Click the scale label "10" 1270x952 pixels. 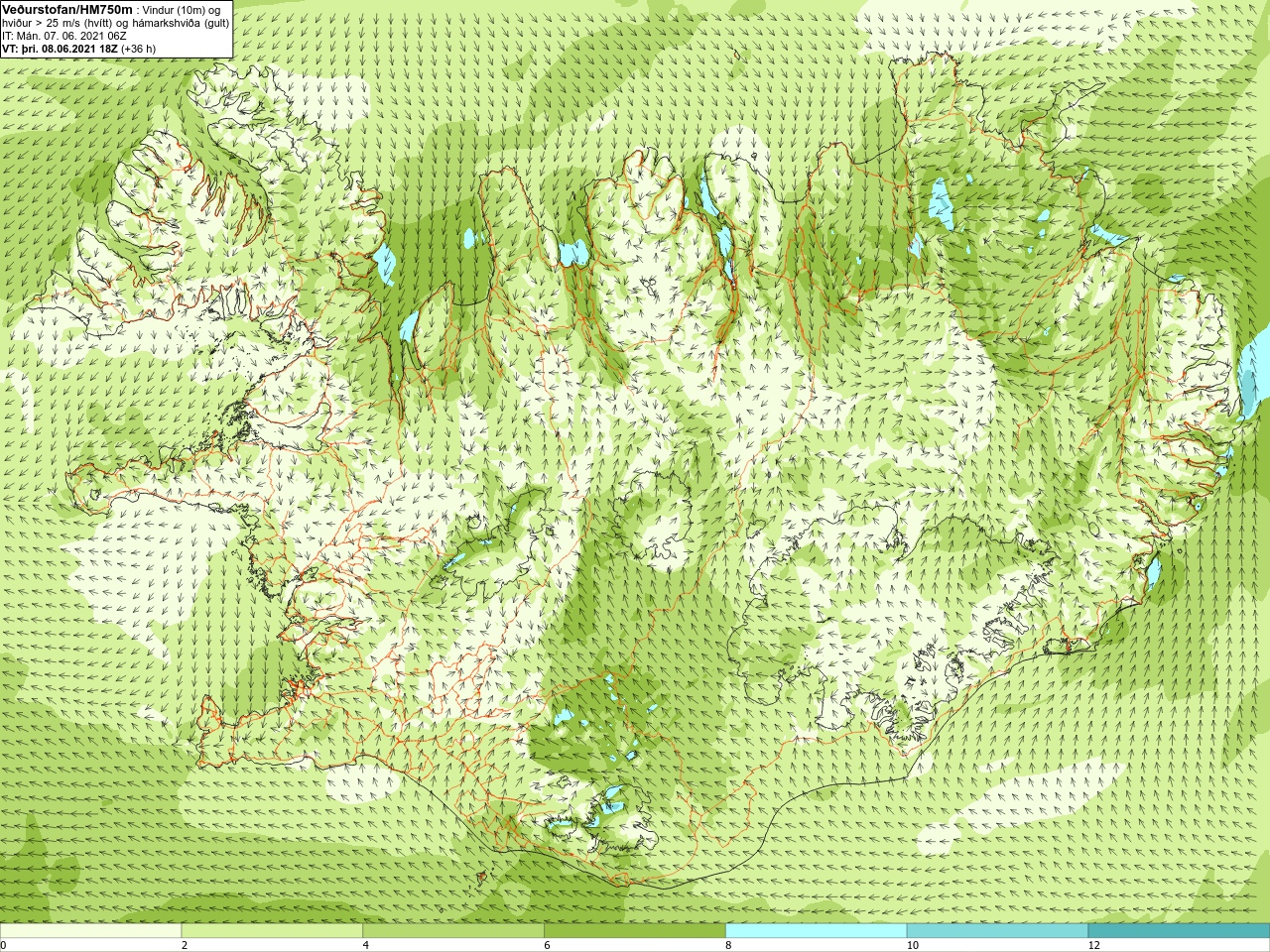[x=913, y=945]
